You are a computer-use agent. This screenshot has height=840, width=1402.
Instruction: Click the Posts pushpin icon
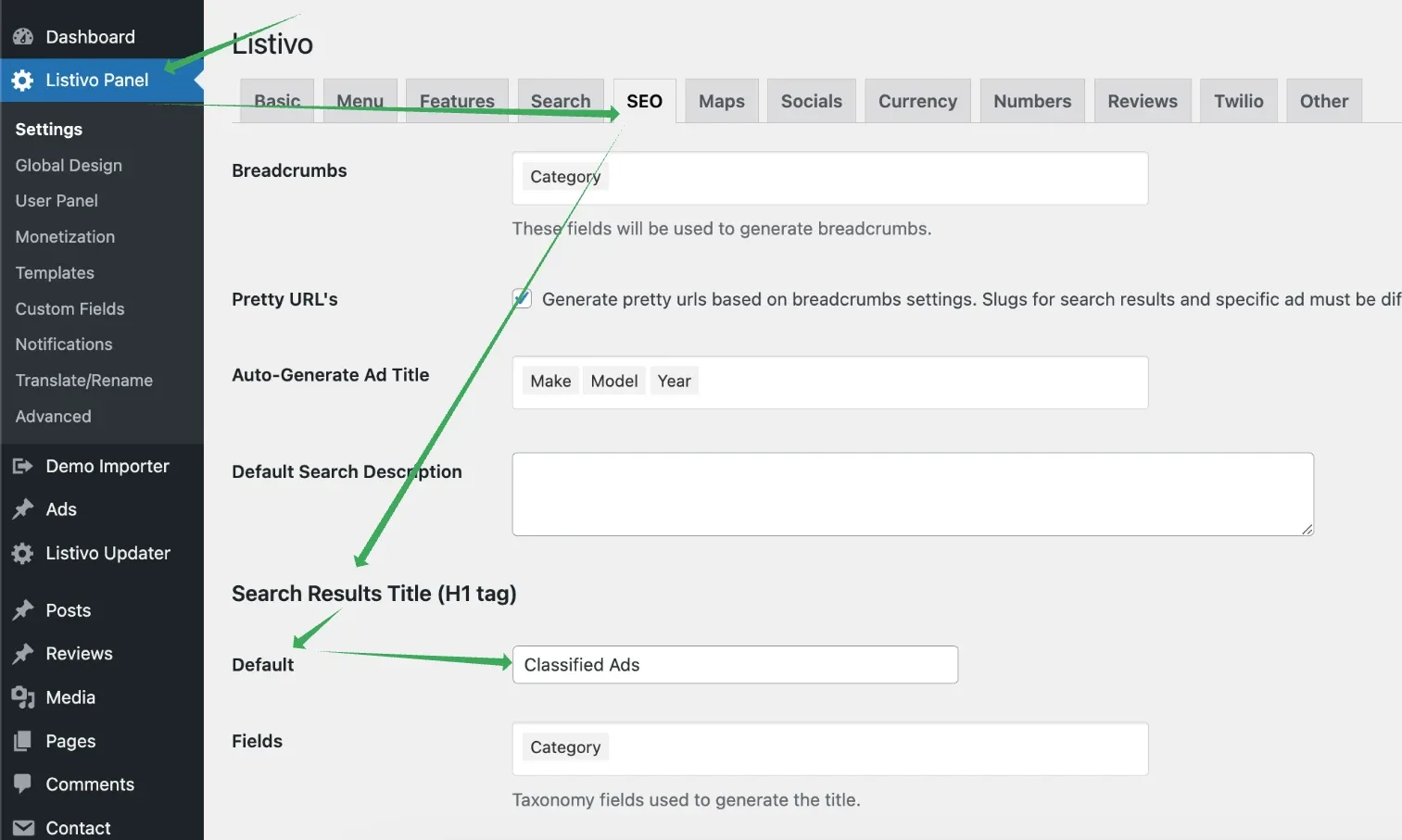[x=23, y=610]
